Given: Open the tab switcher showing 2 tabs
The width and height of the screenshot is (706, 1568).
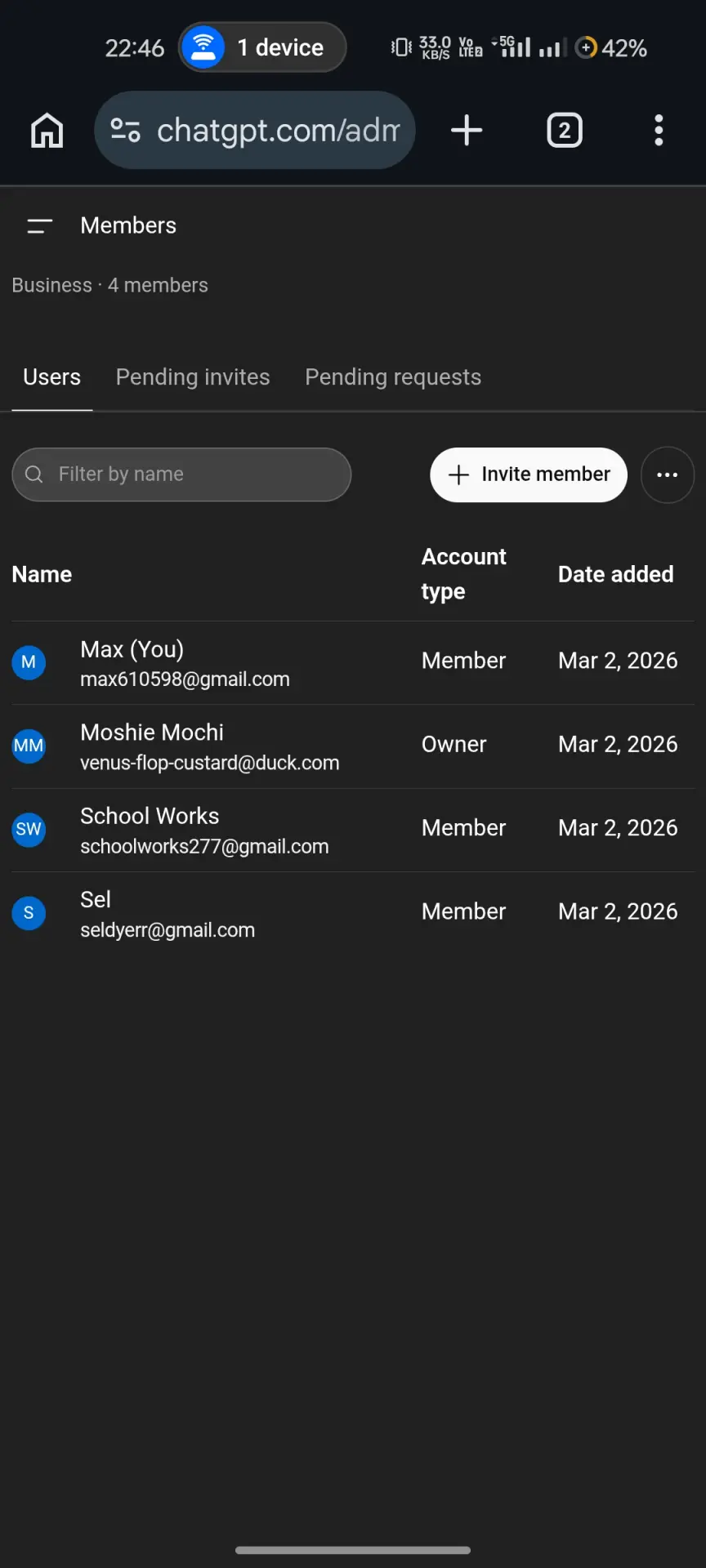Looking at the screenshot, I should point(565,131).
